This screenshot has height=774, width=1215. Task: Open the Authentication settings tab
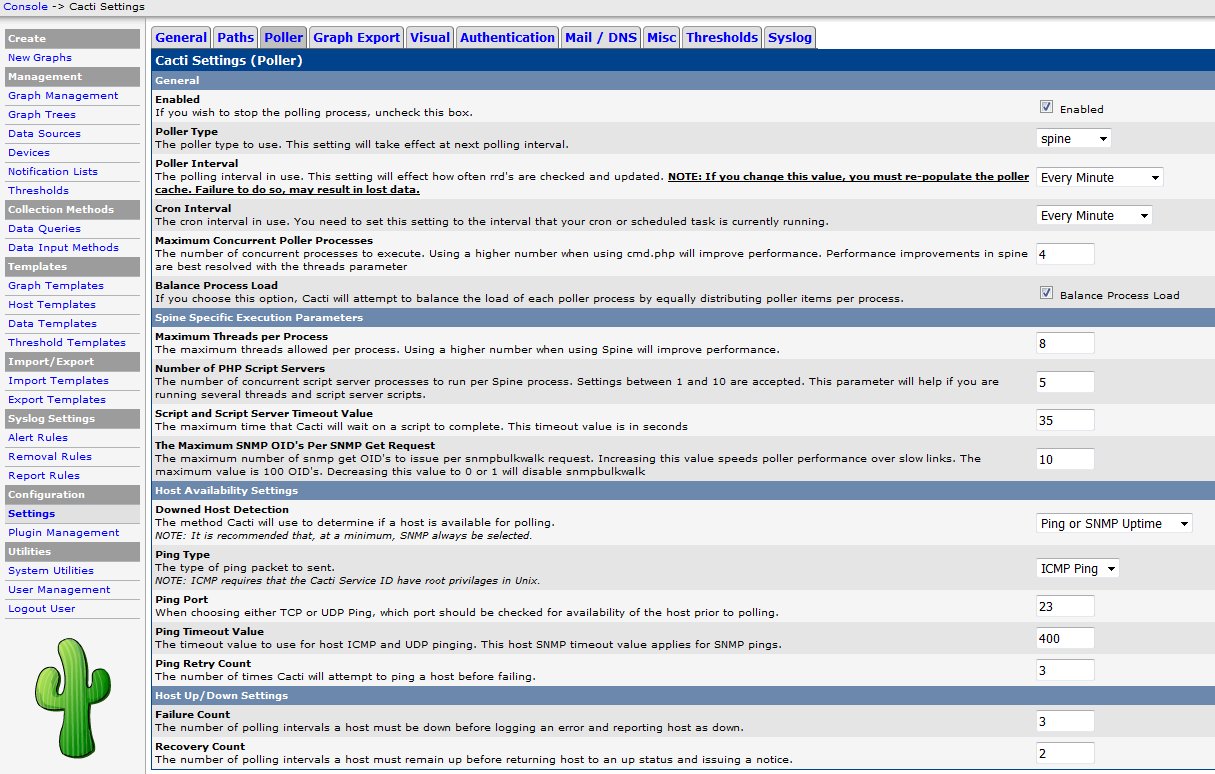pos(507,38)
